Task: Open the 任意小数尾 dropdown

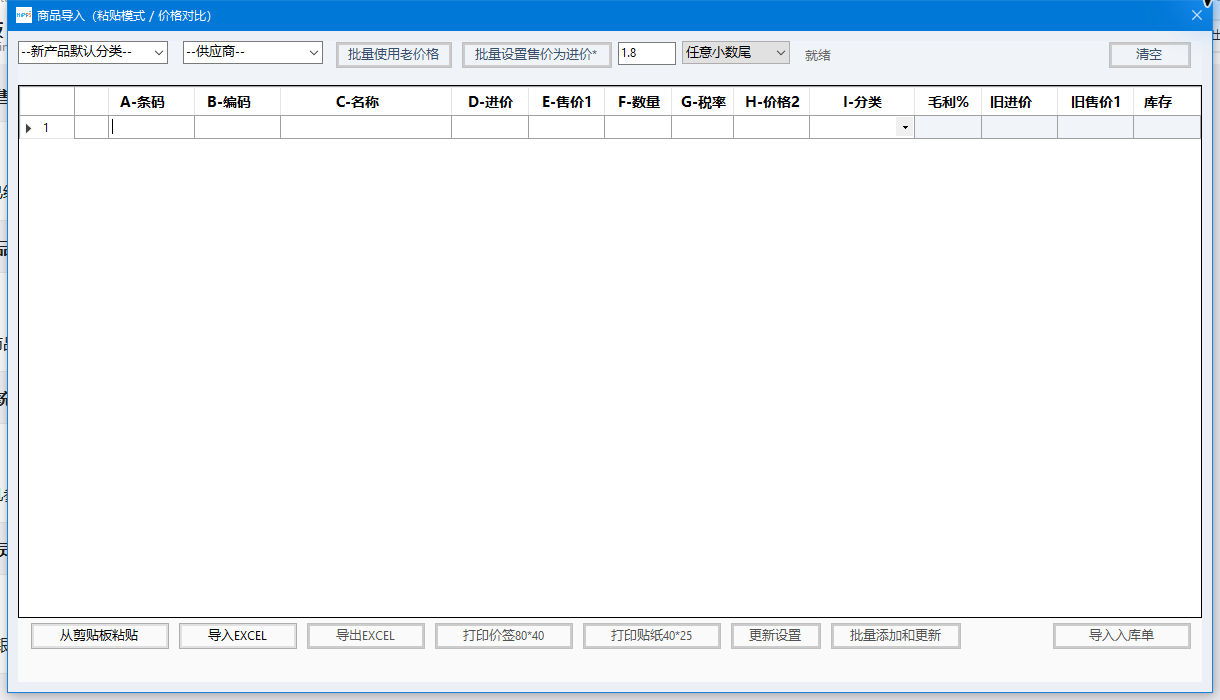Action: point(736,52)
